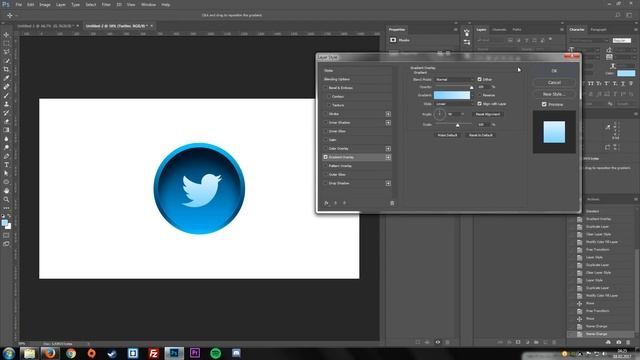Screen dimensions: 640x360
Task: Click the Reset to Default button
Action: (x=480, y=135)
